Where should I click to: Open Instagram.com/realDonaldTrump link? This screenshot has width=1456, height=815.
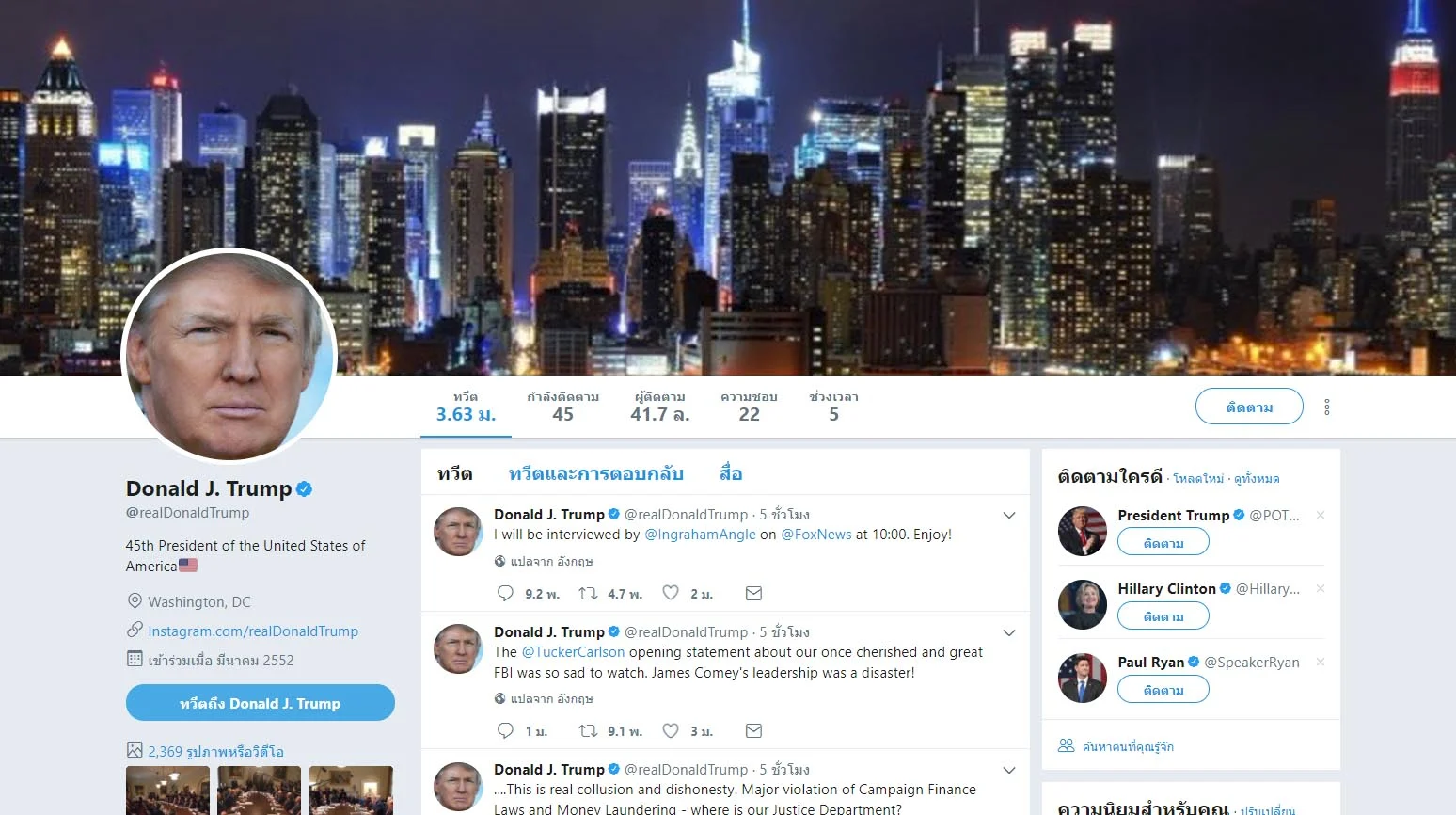pos(253,631)
